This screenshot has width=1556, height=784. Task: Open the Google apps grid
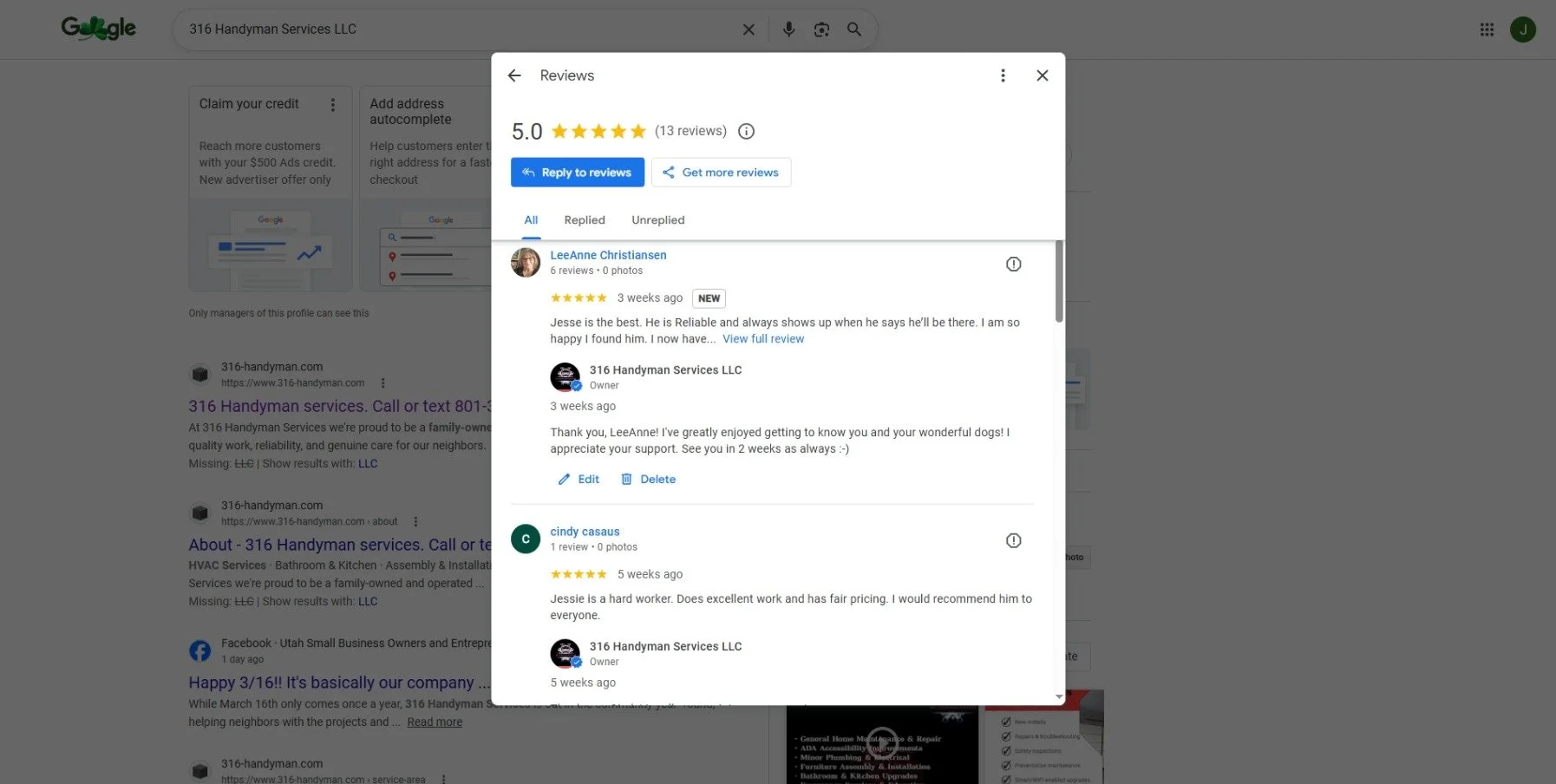tap(1487, 29)
